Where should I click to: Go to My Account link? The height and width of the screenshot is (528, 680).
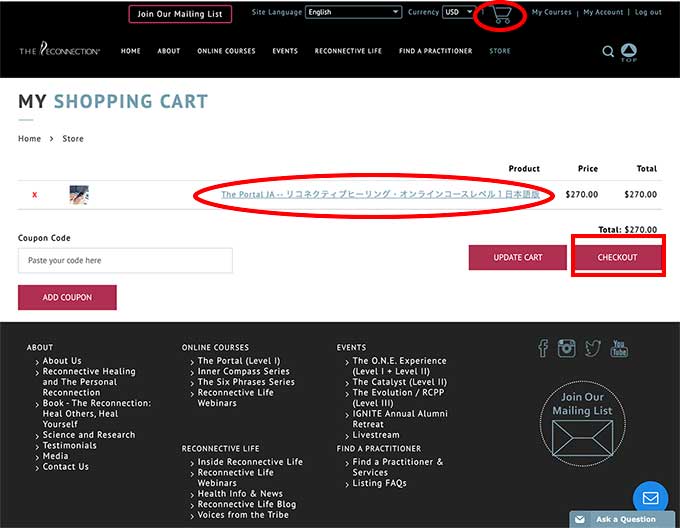tap(603, 12)
